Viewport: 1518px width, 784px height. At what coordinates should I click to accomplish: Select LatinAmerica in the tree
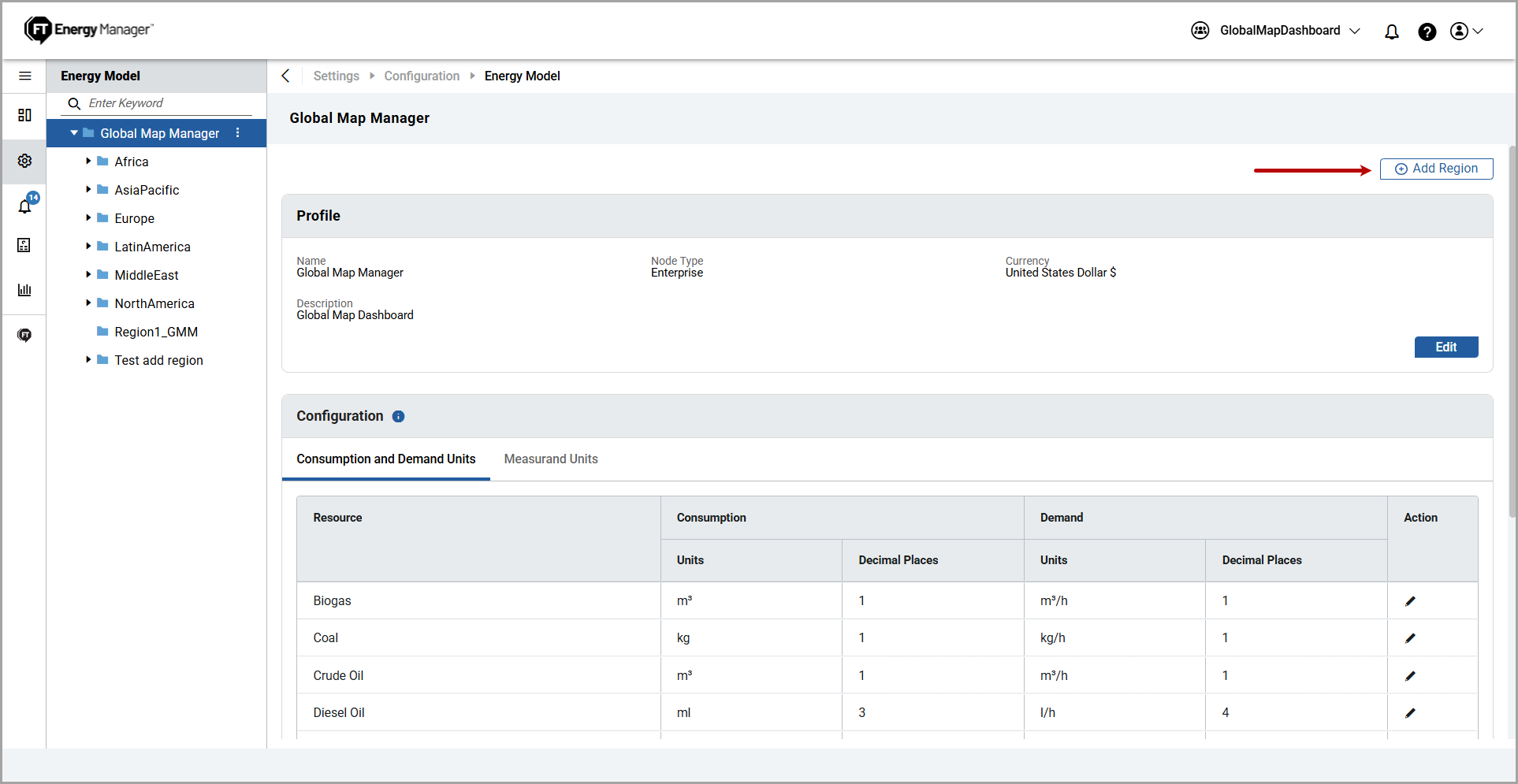coord(152,247)
